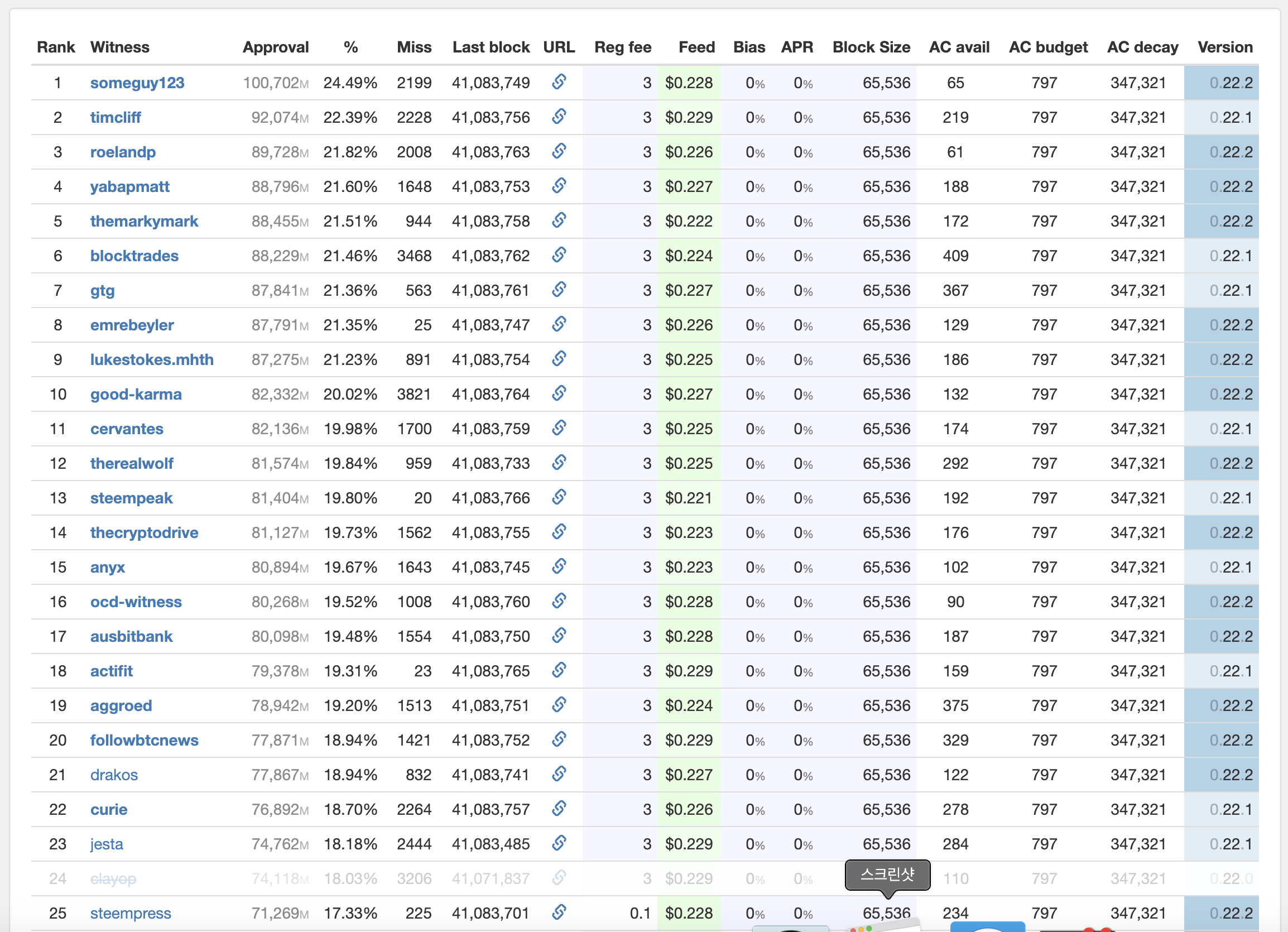The height and width of the screenshot is (932, 1288).
Task: Open the URL link icon for ausbitbank
Action: (559, 636)
